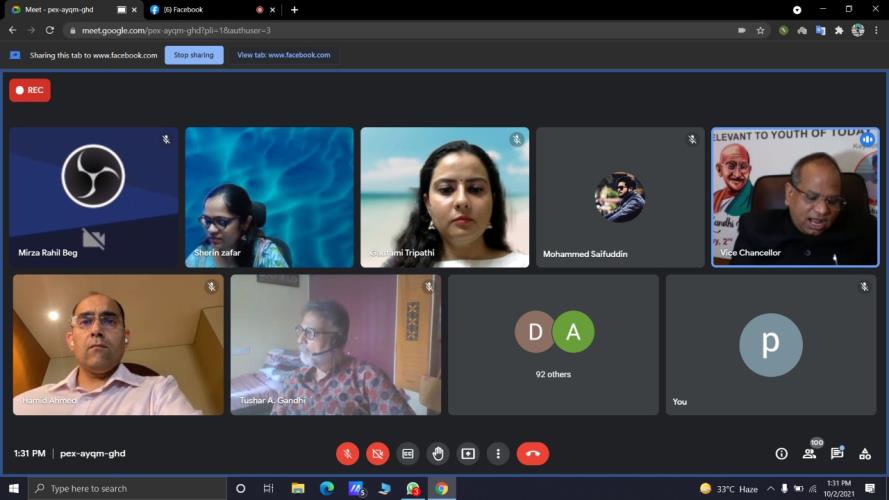Open the chat messages panel
Image resolution: width=889 pixels, height=500 pixels.
tap(837, 453)
